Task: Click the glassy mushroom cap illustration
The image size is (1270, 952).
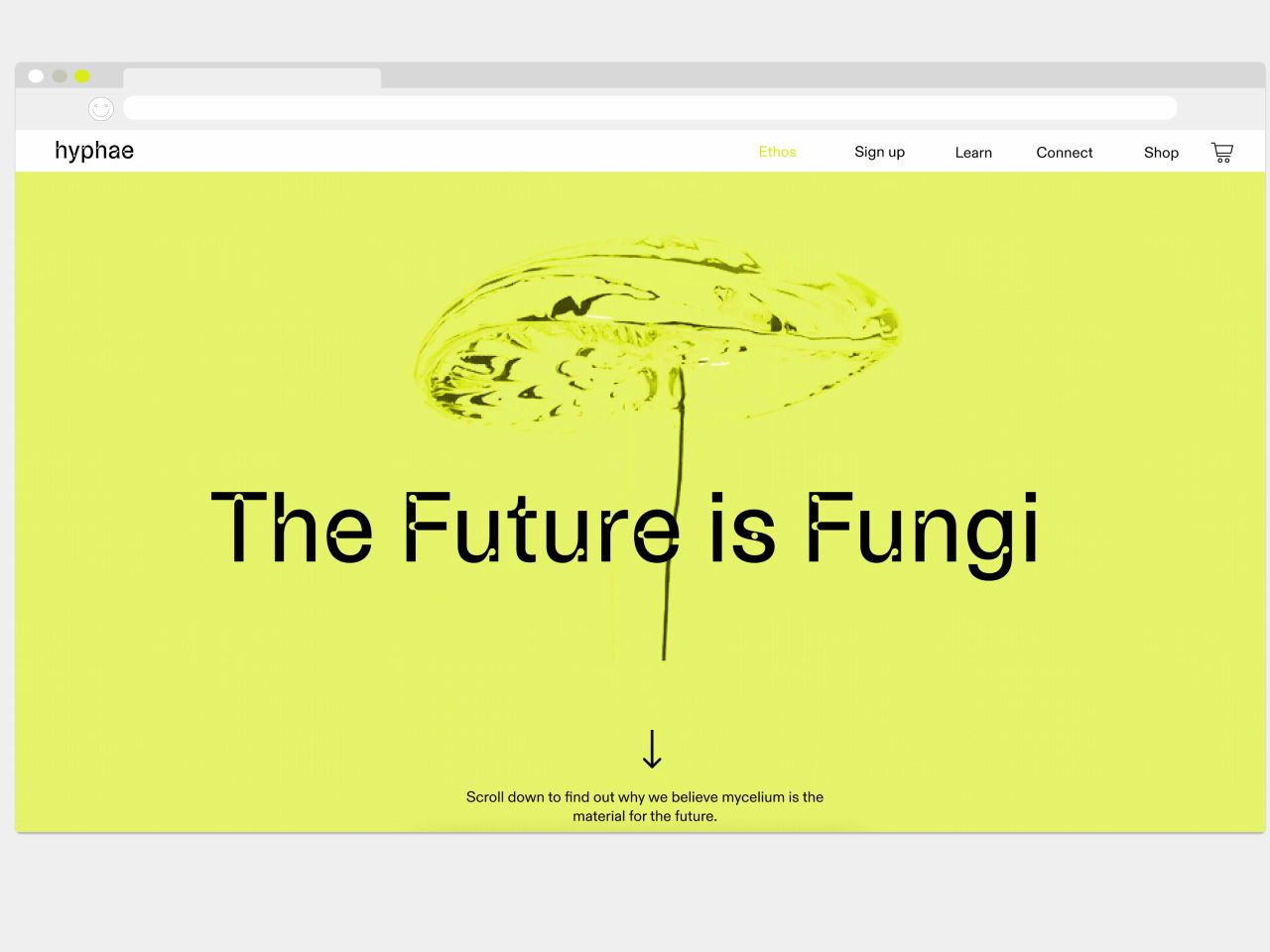Action: coord(655,327)
